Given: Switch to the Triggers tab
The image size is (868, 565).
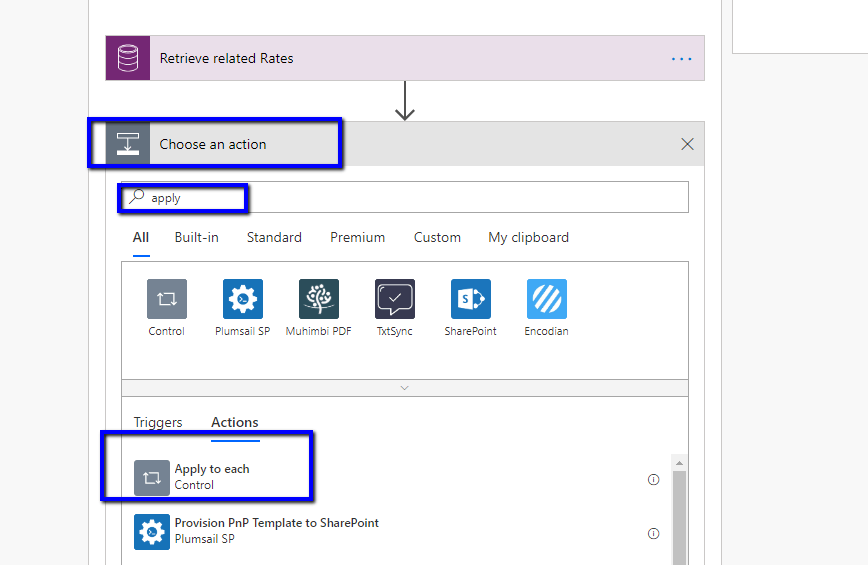Looking at the screenshot, I should (158, 422).
